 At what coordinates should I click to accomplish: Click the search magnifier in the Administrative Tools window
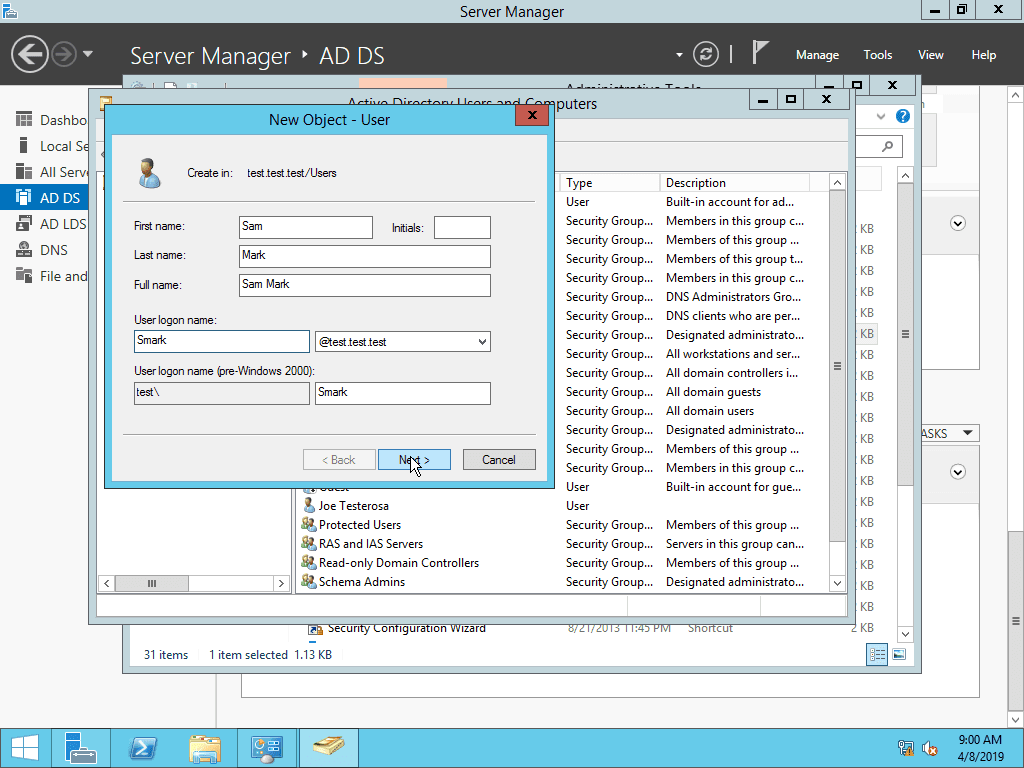[x=887, y=146]
